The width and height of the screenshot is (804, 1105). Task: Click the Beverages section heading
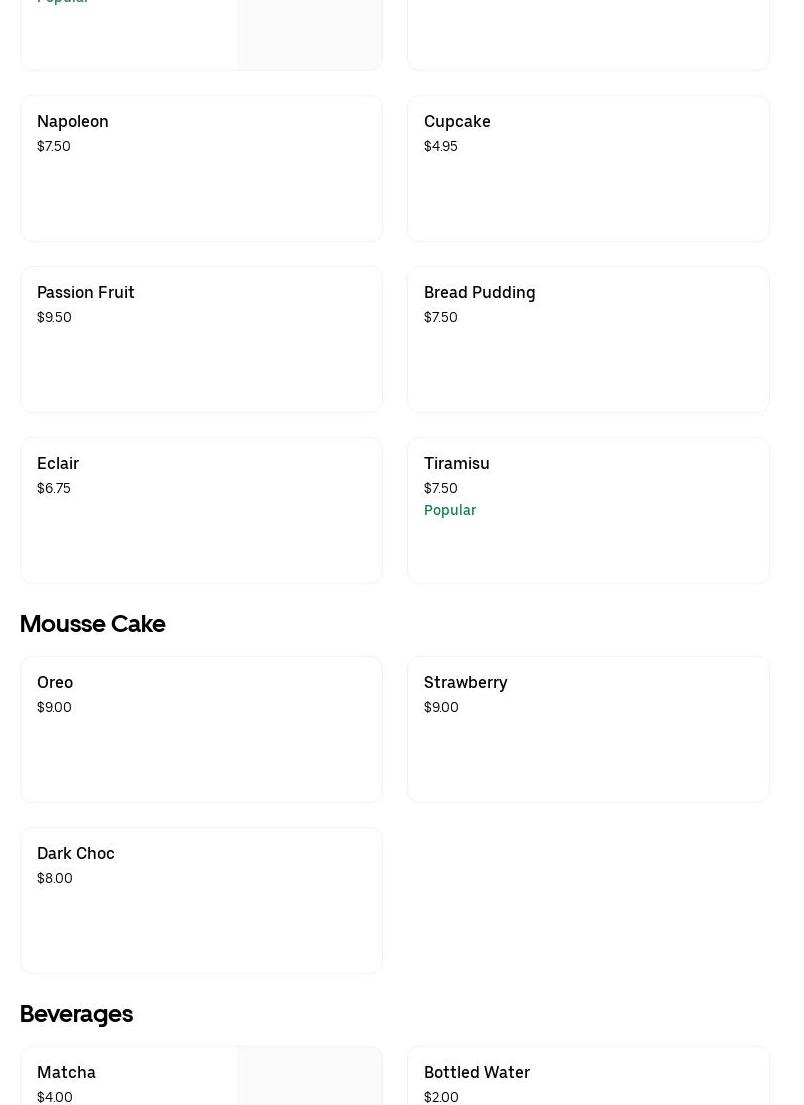pyautogui.click(x=76, y=1014)
